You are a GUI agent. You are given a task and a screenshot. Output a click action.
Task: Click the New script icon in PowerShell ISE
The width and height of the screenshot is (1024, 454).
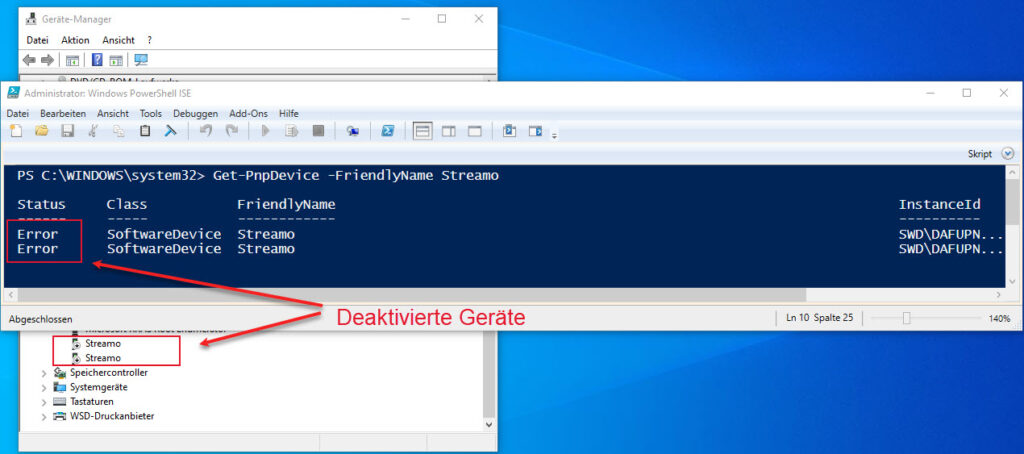16,131
